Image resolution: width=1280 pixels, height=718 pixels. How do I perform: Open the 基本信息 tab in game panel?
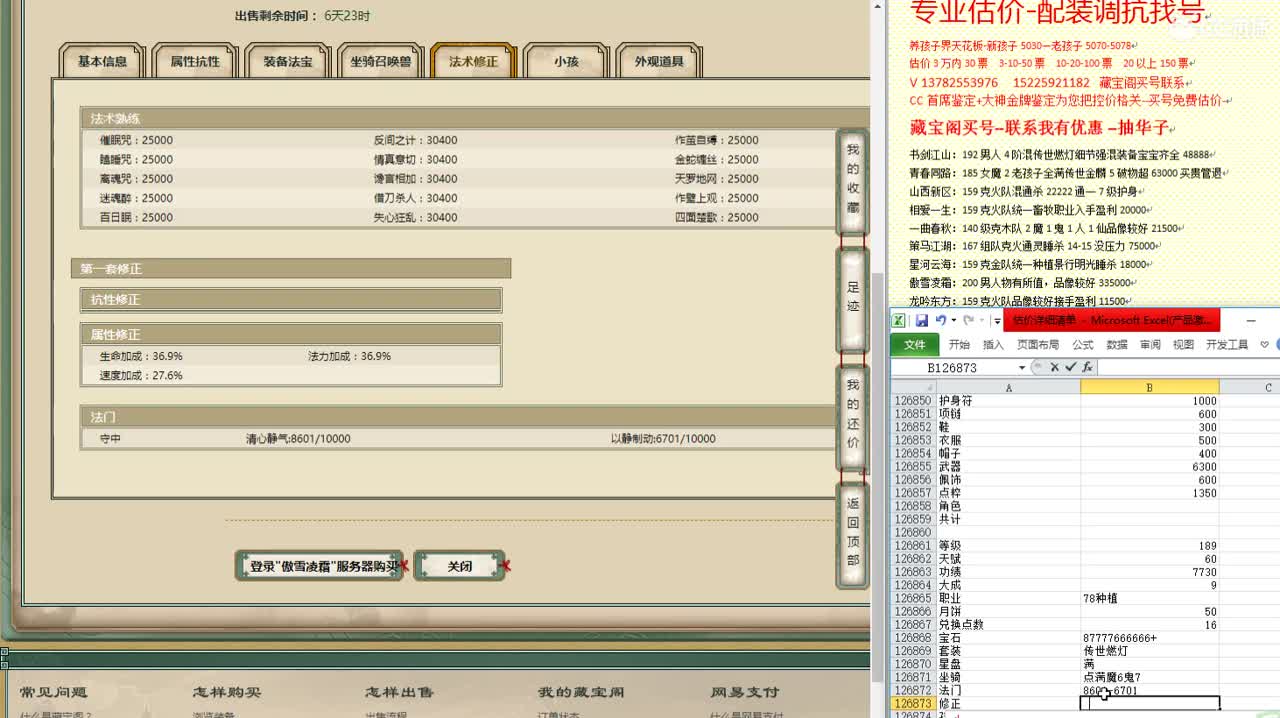coord(102,61)
